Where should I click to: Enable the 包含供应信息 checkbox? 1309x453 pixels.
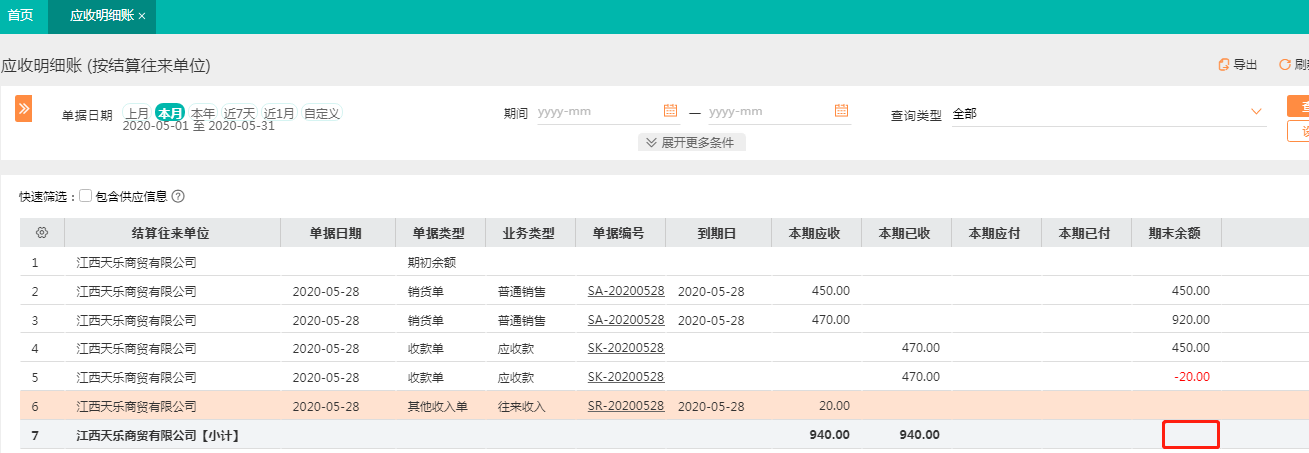pyautogui.click(x=85, y=196)
